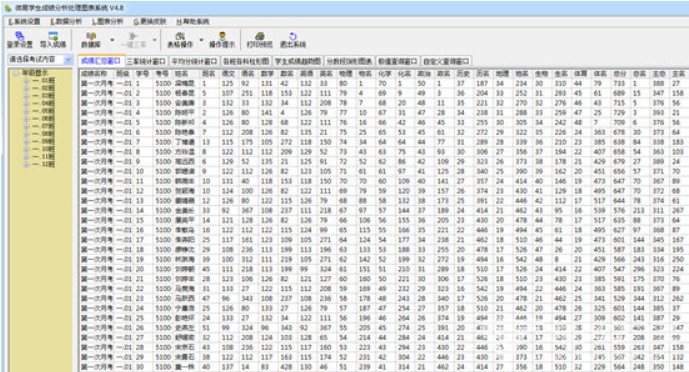The width and height of the screenshot is (689, 372).
Task: Open the dropdown arrow beside 表格操作
Action: (x=201, y=40)
